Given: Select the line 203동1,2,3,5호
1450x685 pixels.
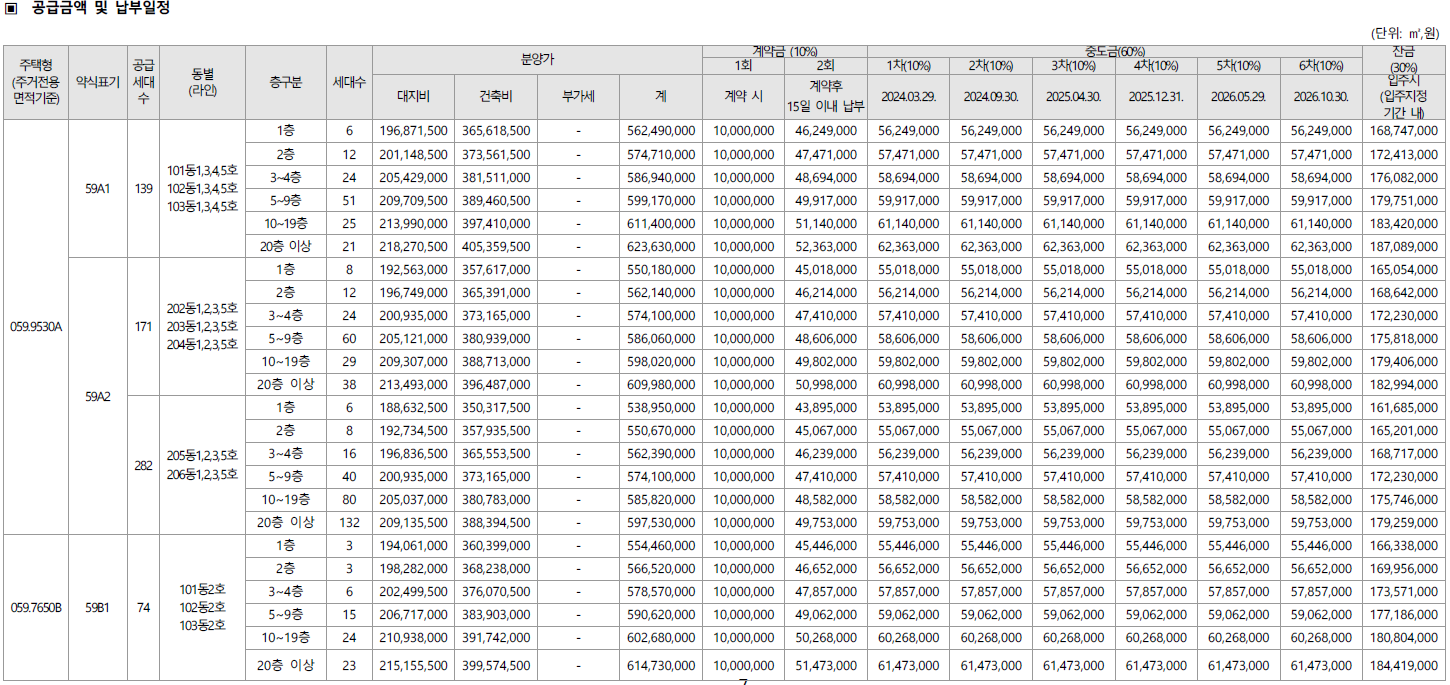Looking at the screenshot, I should point(202,326).
